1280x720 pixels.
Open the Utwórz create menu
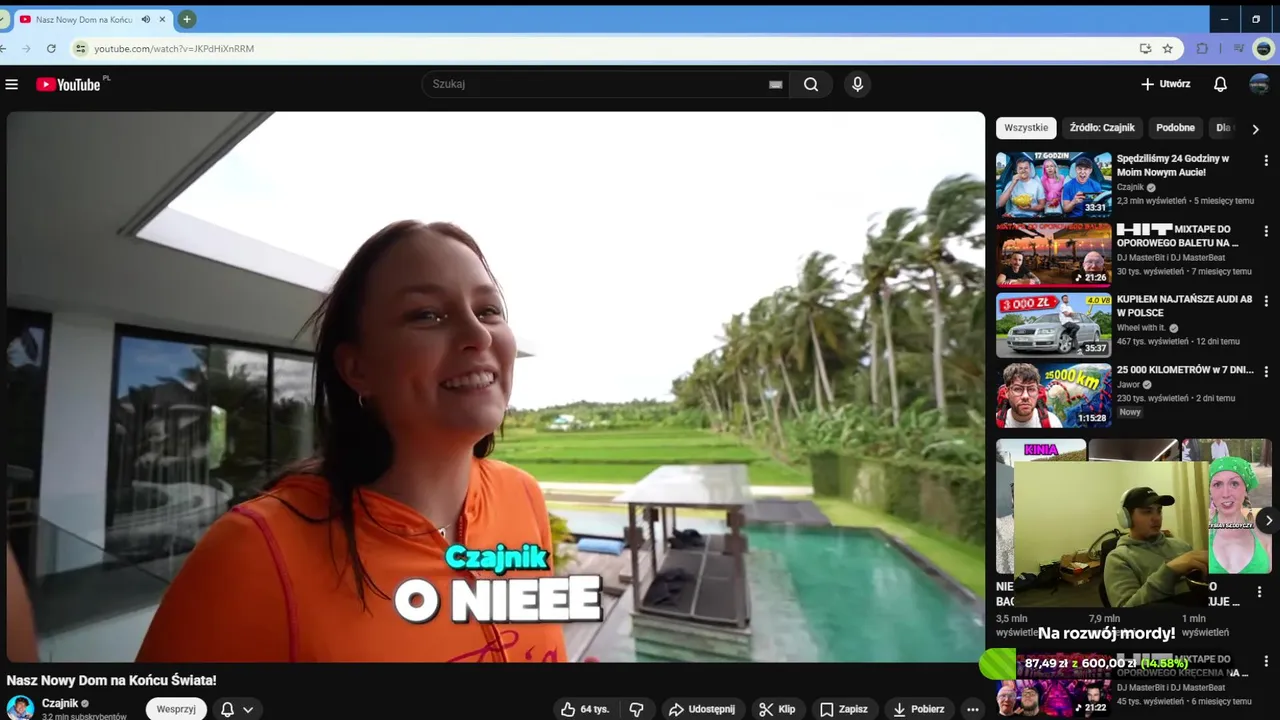pyautogui.click(x=1166, y=84)
